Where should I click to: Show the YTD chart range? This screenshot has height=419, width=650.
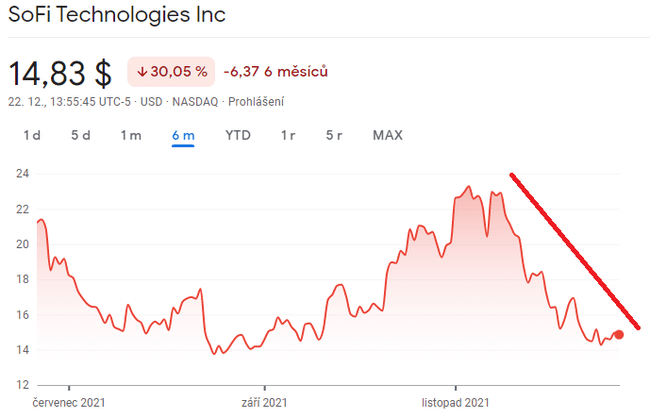[x=238, y=135]
